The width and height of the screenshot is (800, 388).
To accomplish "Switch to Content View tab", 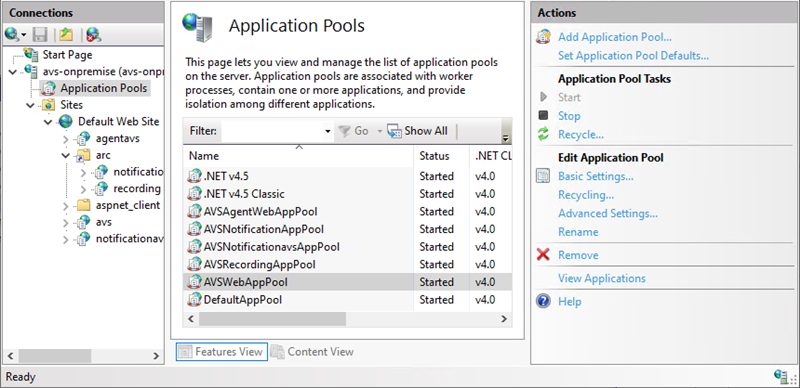I will [312, 351].
